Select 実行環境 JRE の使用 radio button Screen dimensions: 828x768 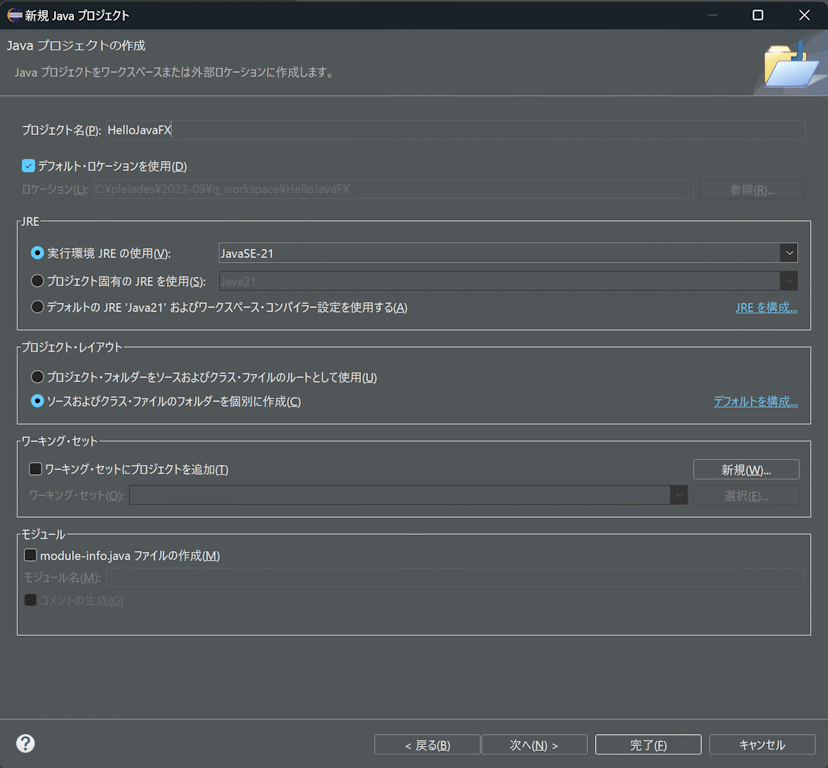[x=35, y=253]
